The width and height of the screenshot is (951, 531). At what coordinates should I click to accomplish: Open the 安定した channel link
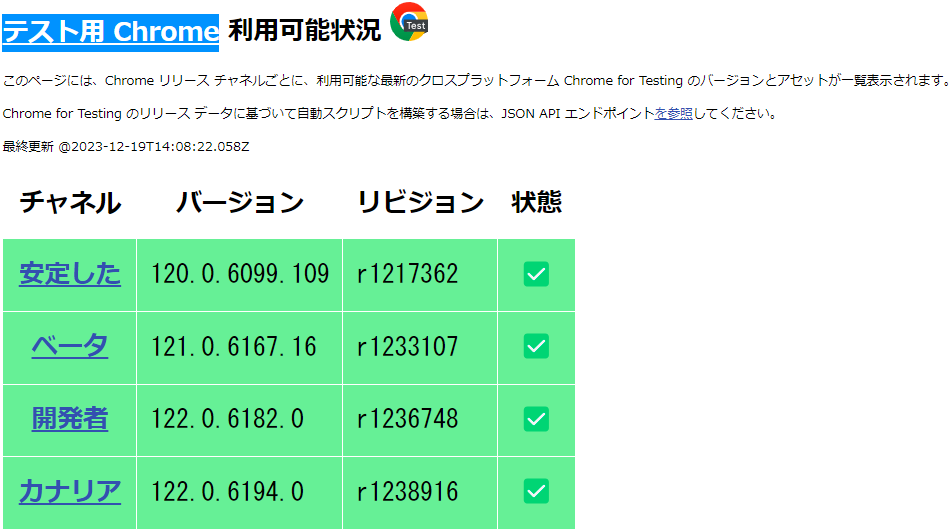tap(70, 274)
